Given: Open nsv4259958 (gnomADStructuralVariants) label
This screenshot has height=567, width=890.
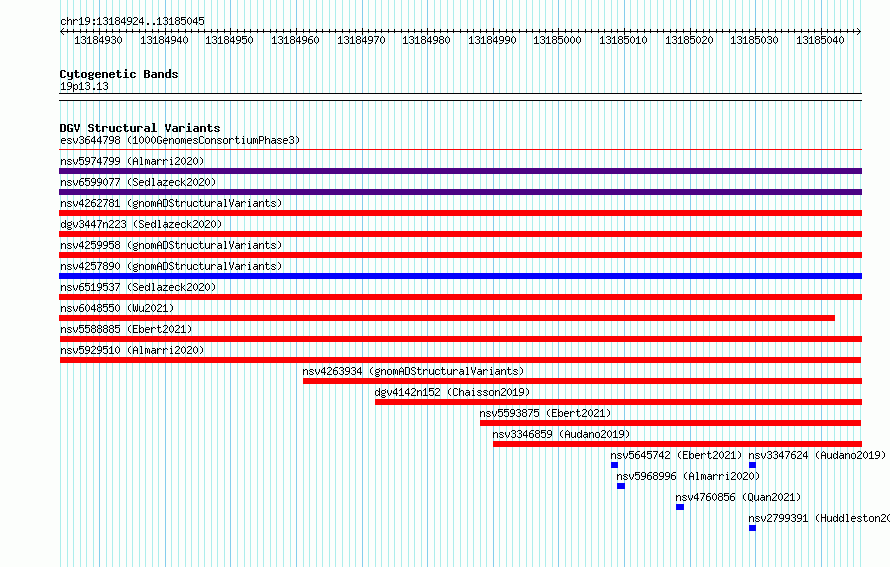Looking at the screenshot, I should [171, 245].
